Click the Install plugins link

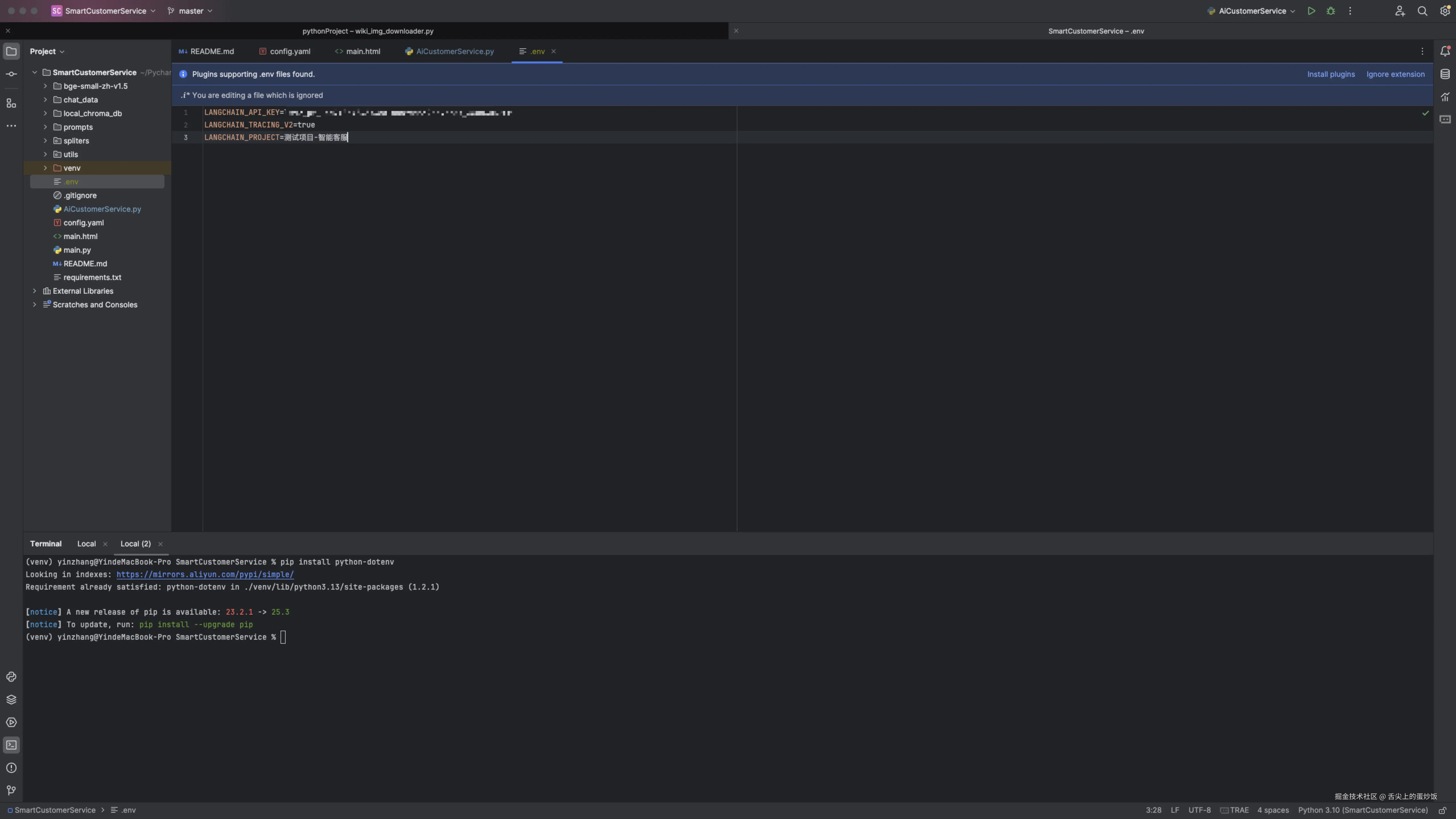(1331, 74)
